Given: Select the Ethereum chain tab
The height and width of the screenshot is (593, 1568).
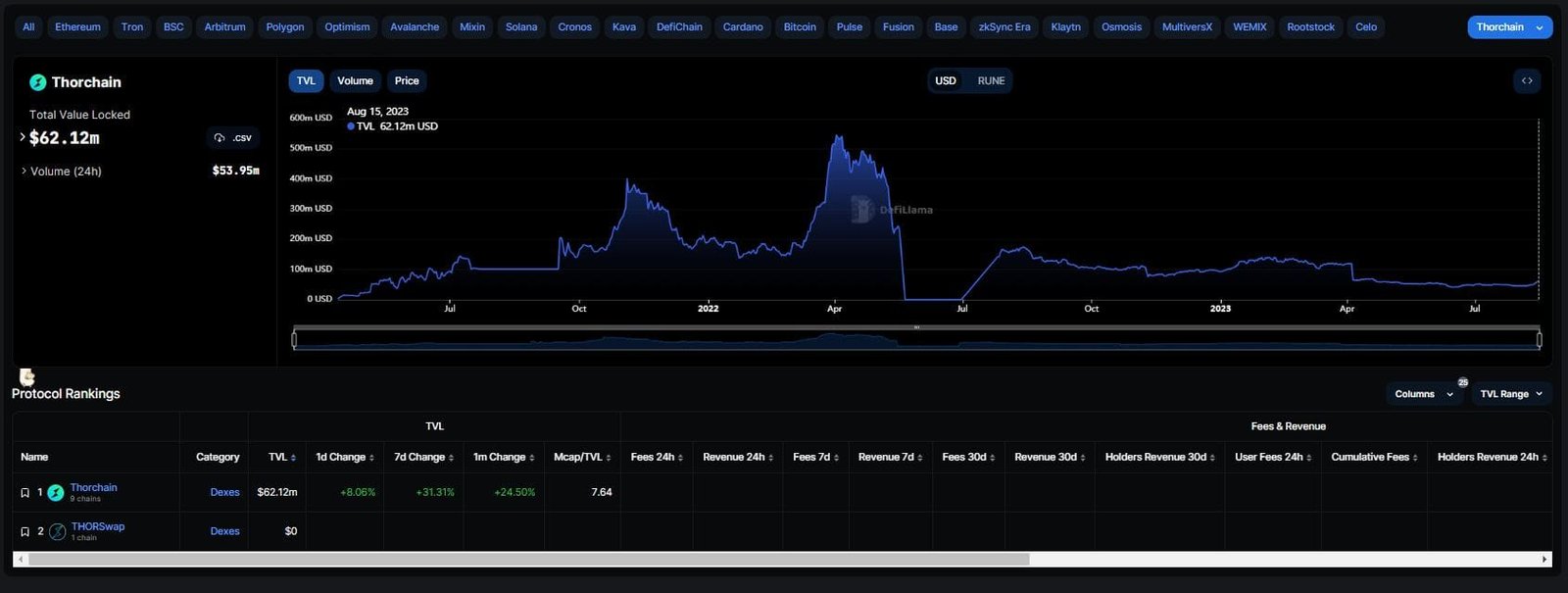Looking at the screenshot, I should 77,27.
